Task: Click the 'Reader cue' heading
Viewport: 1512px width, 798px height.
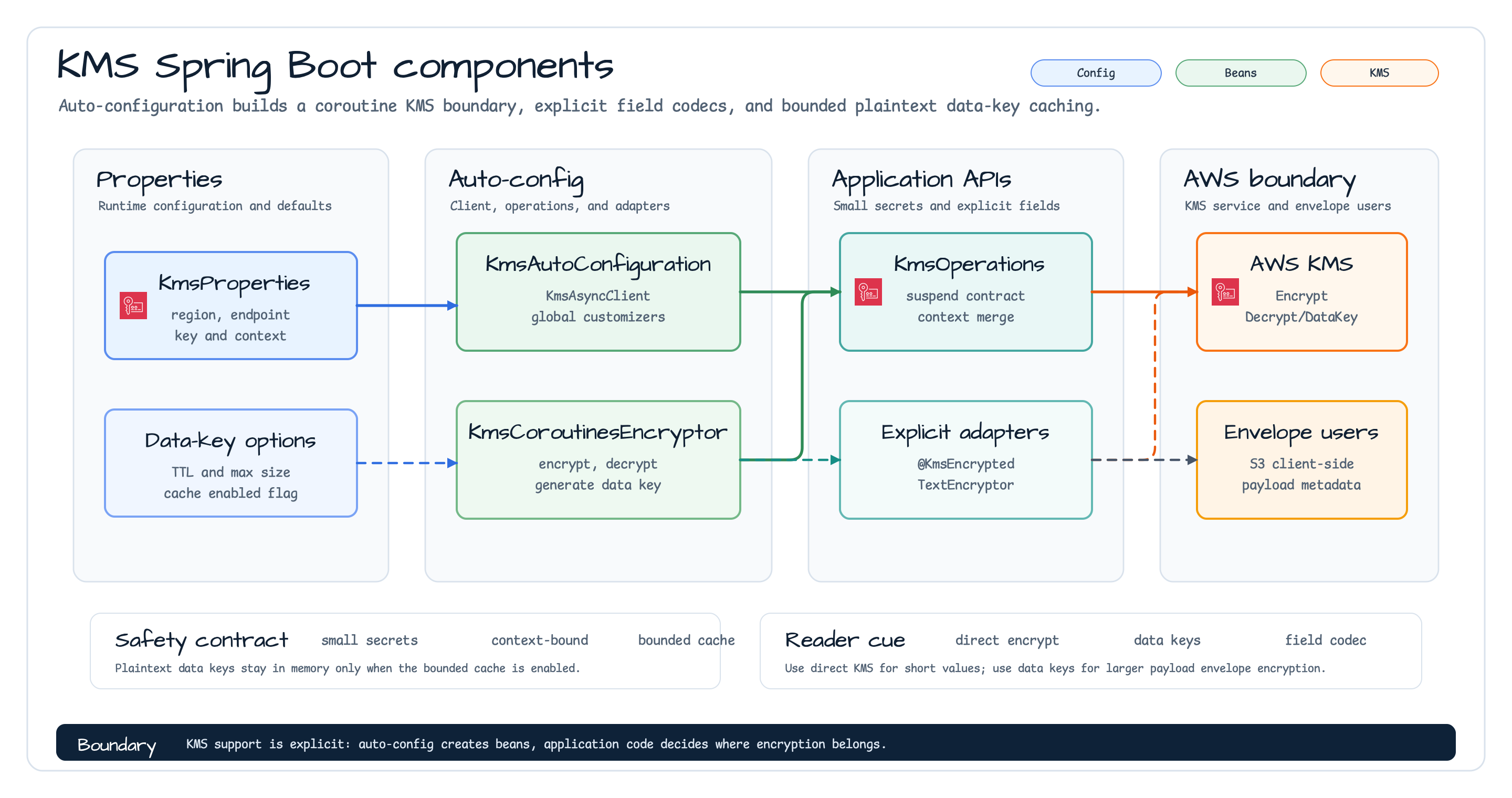Action: 845,640
